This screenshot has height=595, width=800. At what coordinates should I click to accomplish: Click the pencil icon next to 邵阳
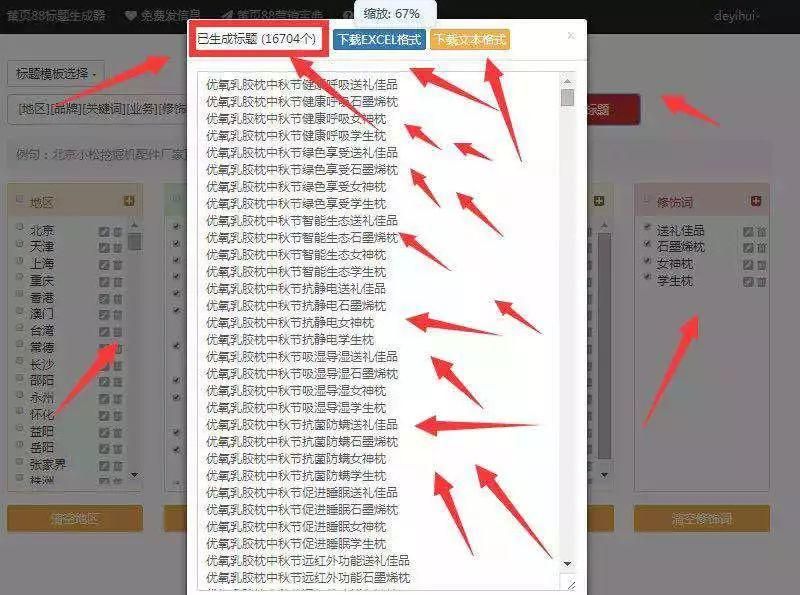(104, 382)
